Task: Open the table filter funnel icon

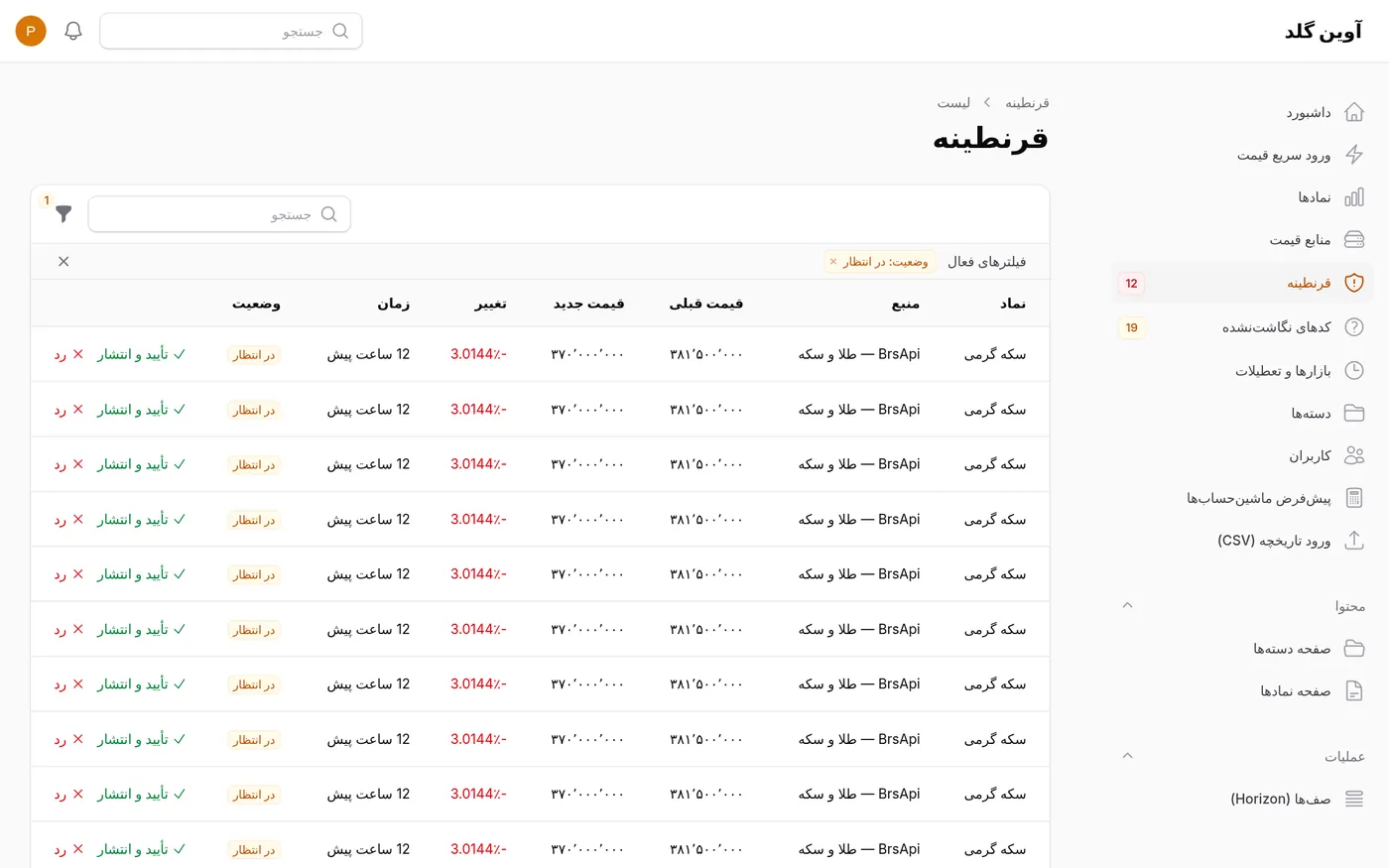Action: 63,214
